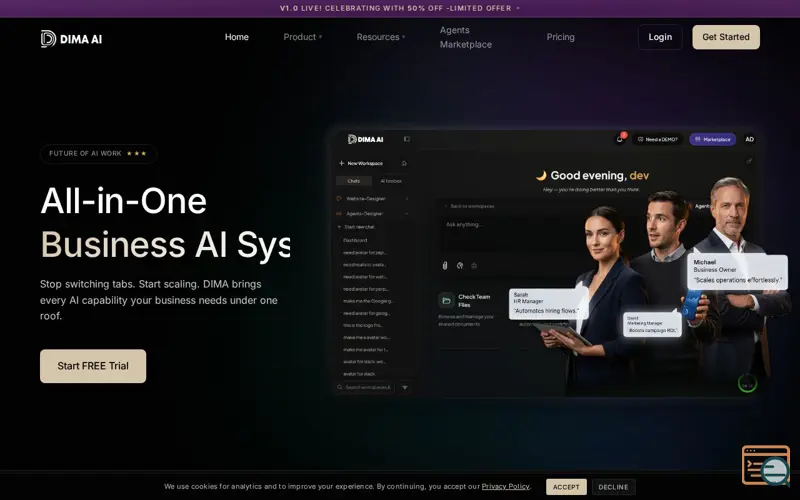Open the filter dropdown next to Search workspaces

click(x=405, y=387)
